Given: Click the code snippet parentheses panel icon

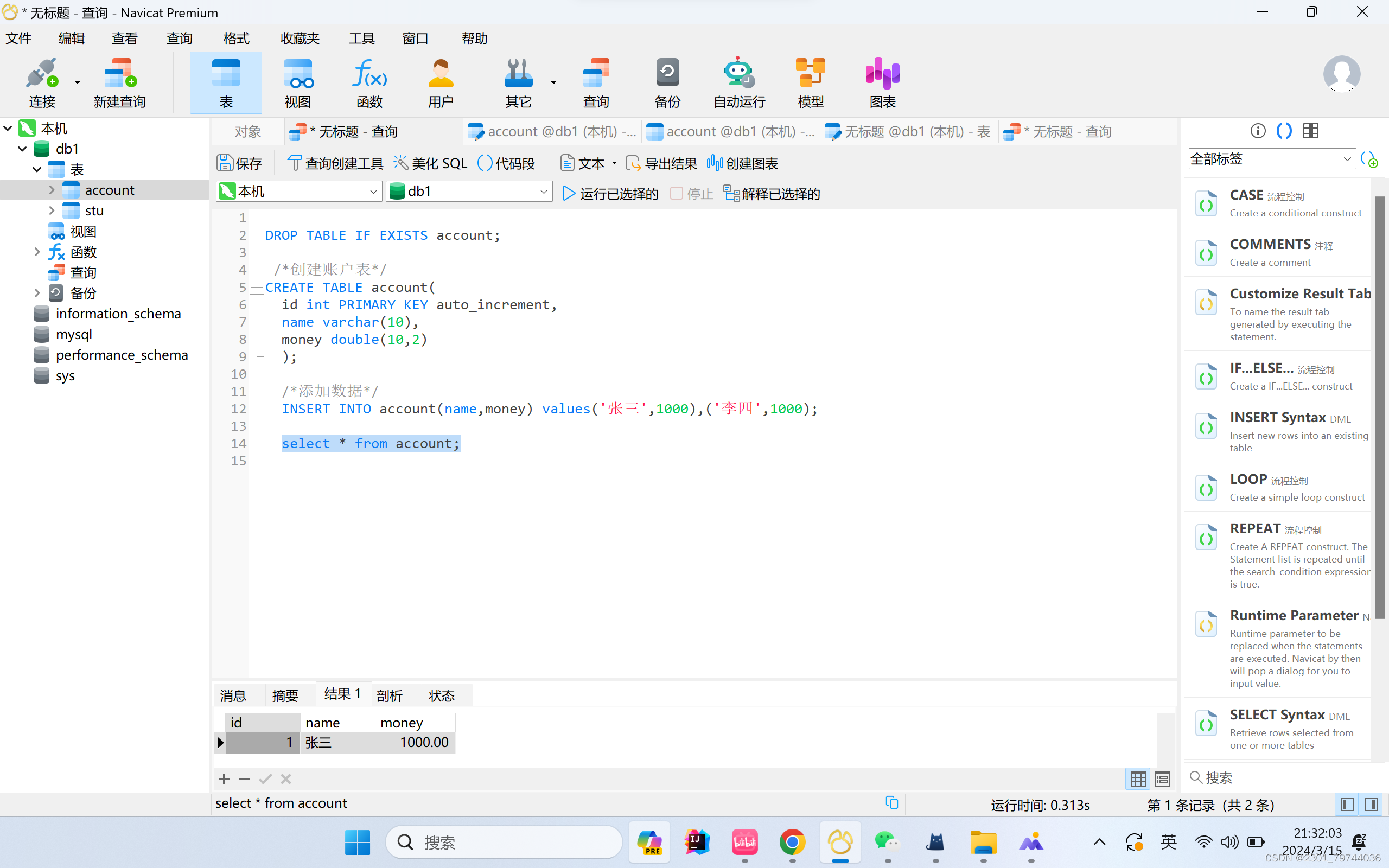Looking at the screenshot, I should tap(1284, 131).
